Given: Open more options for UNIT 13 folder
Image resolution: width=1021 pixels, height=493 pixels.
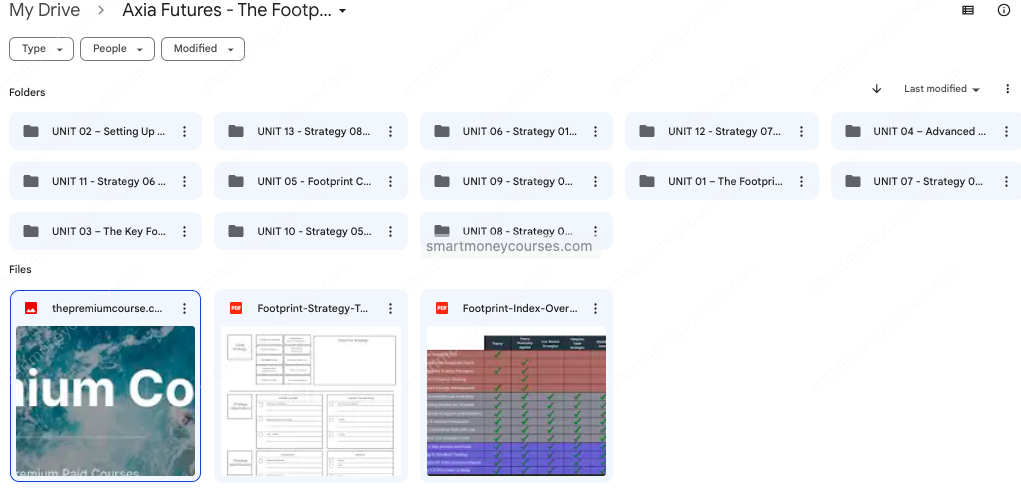Looking at the screenshot, I should 390,131.
